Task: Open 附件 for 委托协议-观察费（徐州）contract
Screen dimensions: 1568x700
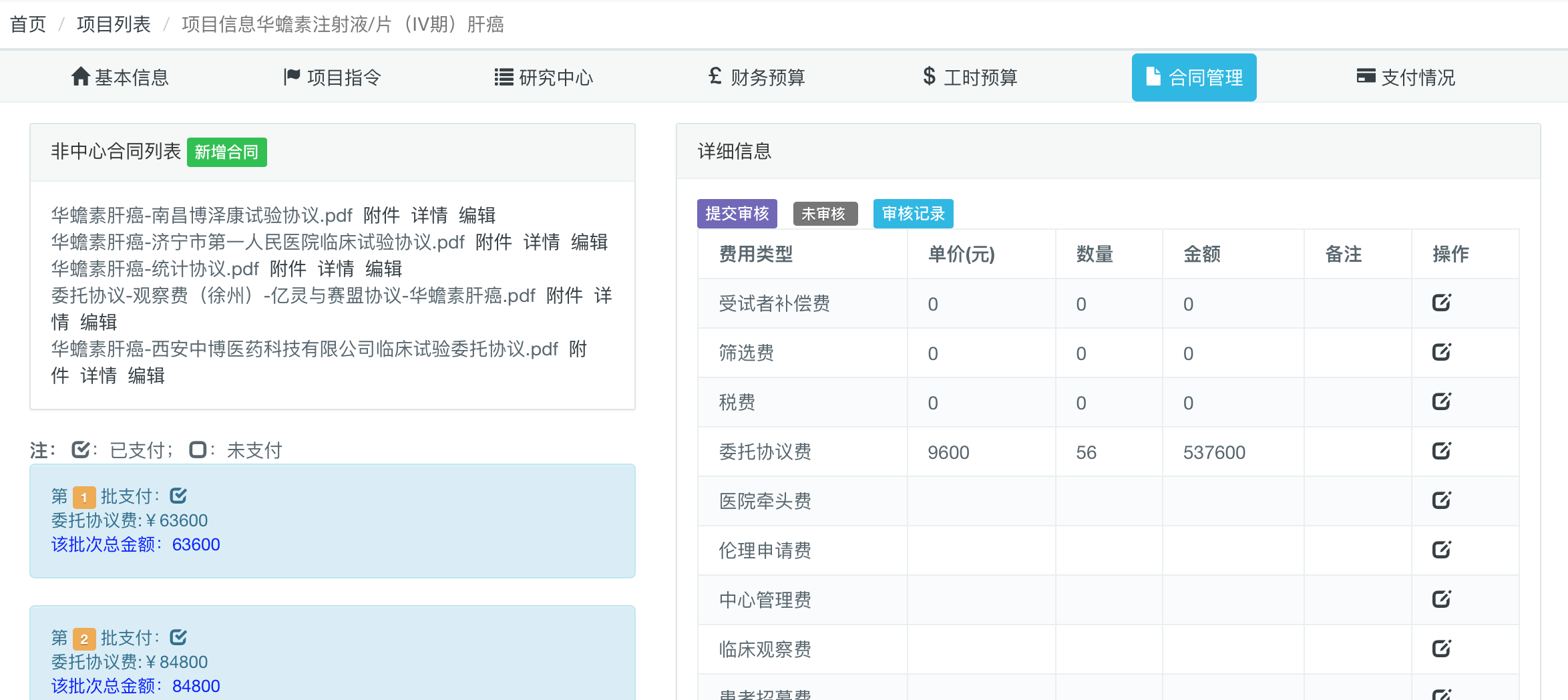Action: click(x=565, y=295)
